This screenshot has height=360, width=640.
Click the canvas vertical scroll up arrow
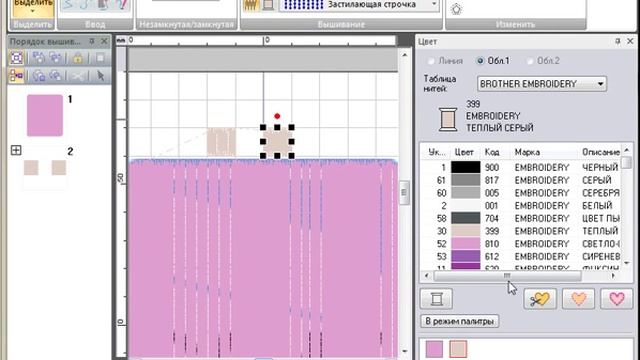[404, 55]
